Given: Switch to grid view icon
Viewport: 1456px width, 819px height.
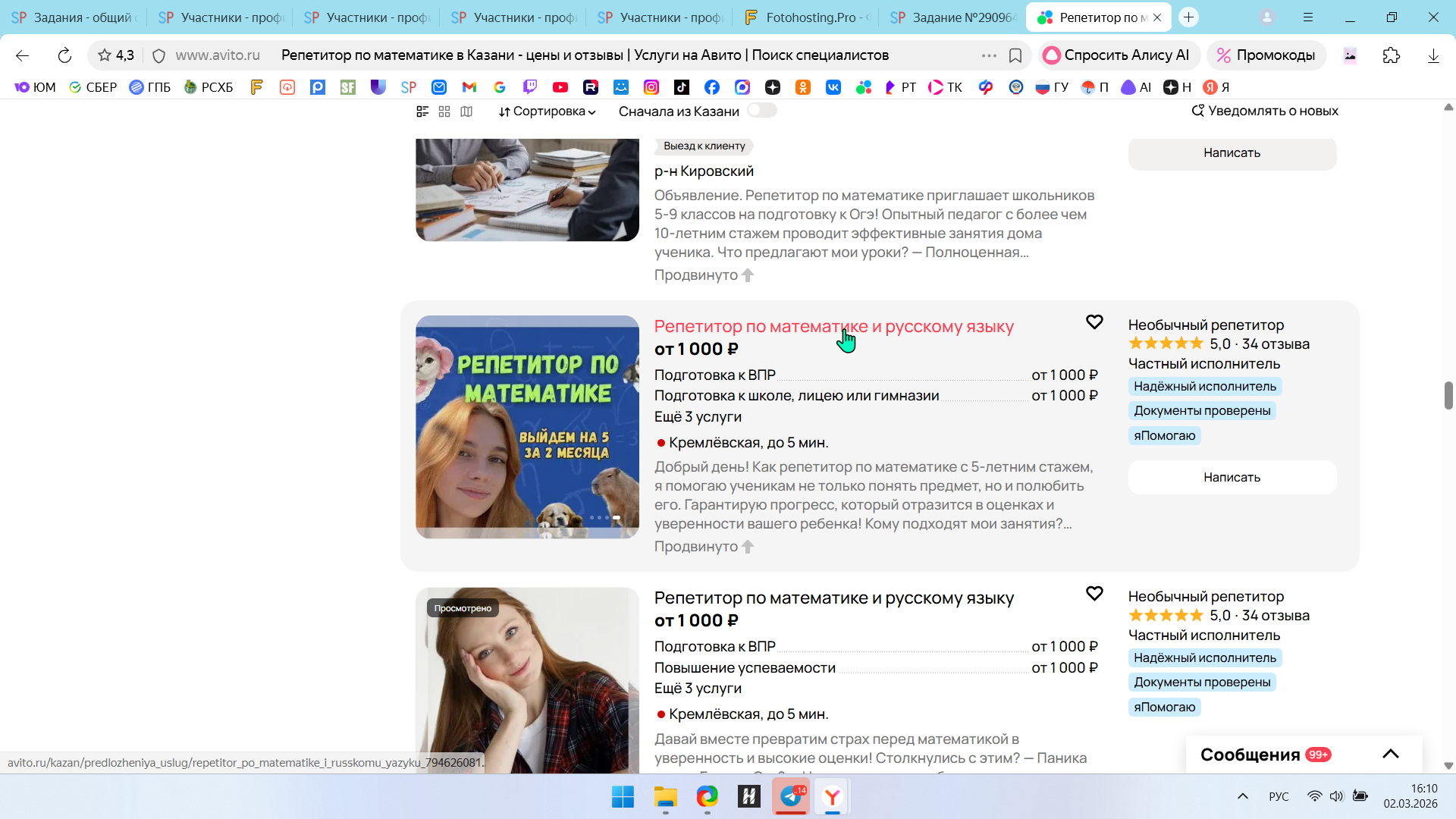Looking at the screenshot, I should (x=444, y=111).
